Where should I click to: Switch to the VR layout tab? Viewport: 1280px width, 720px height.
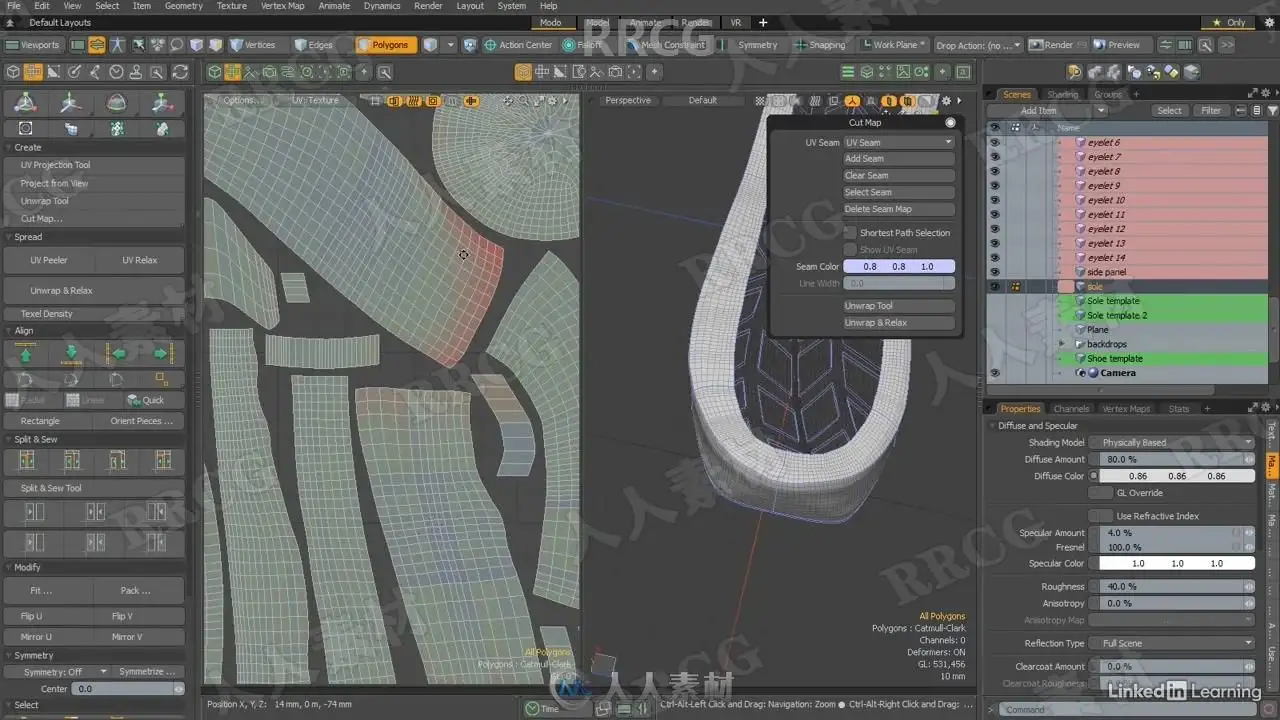coord(736,22)
